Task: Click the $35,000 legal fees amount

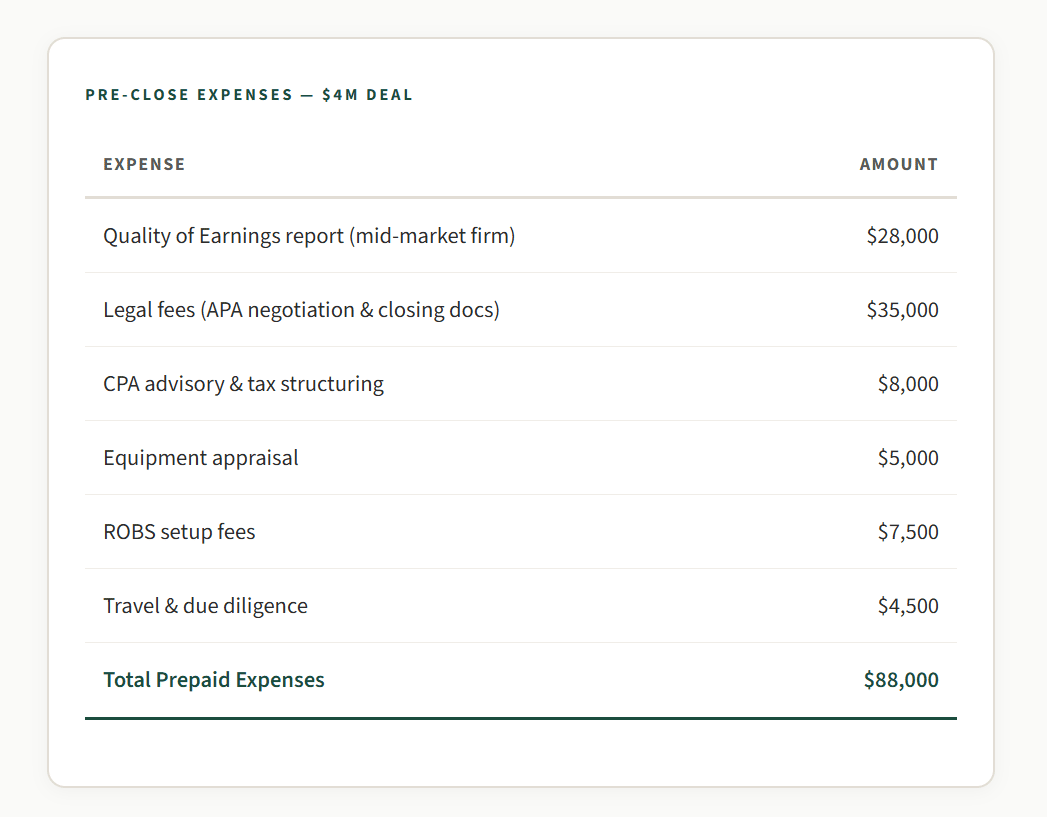Action: (x=902, y=310)
